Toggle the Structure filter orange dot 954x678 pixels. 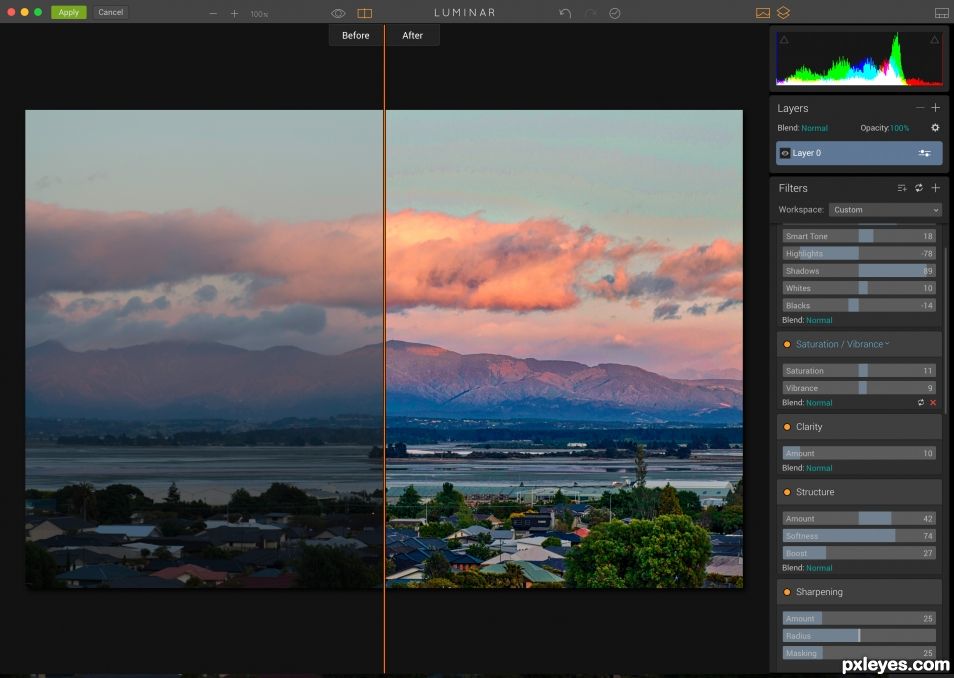coord(787,492)
